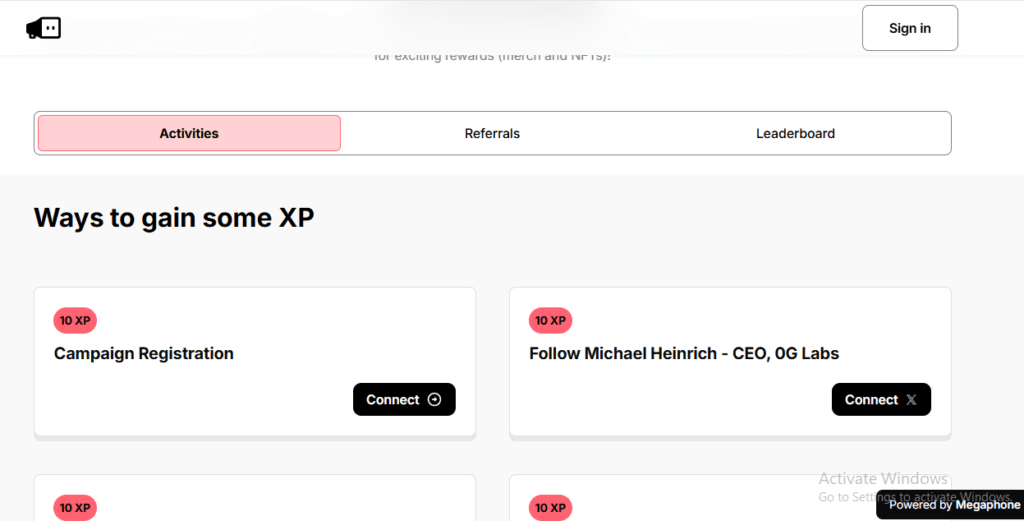Click the Activate Windows watermark heading
1024x521 pixels.
pos(882,479)
